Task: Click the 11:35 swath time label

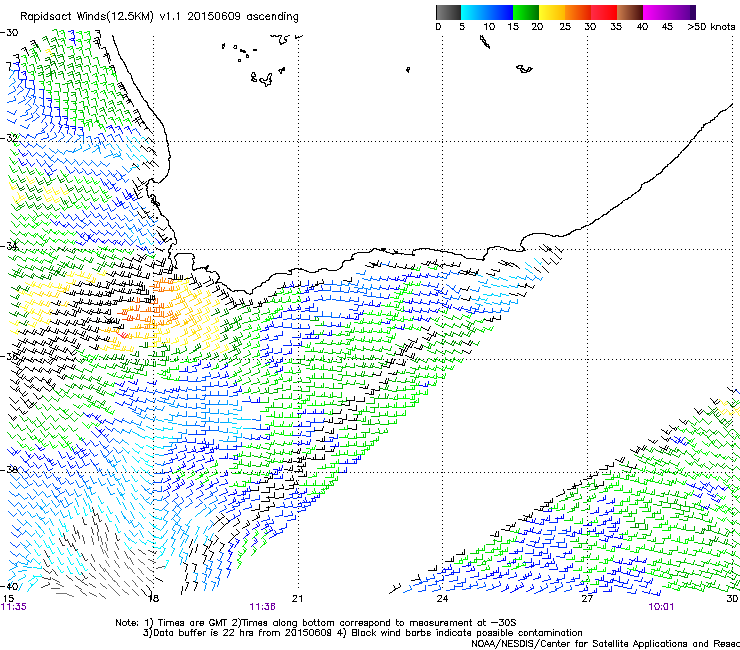Action: [x=14, y=607]
